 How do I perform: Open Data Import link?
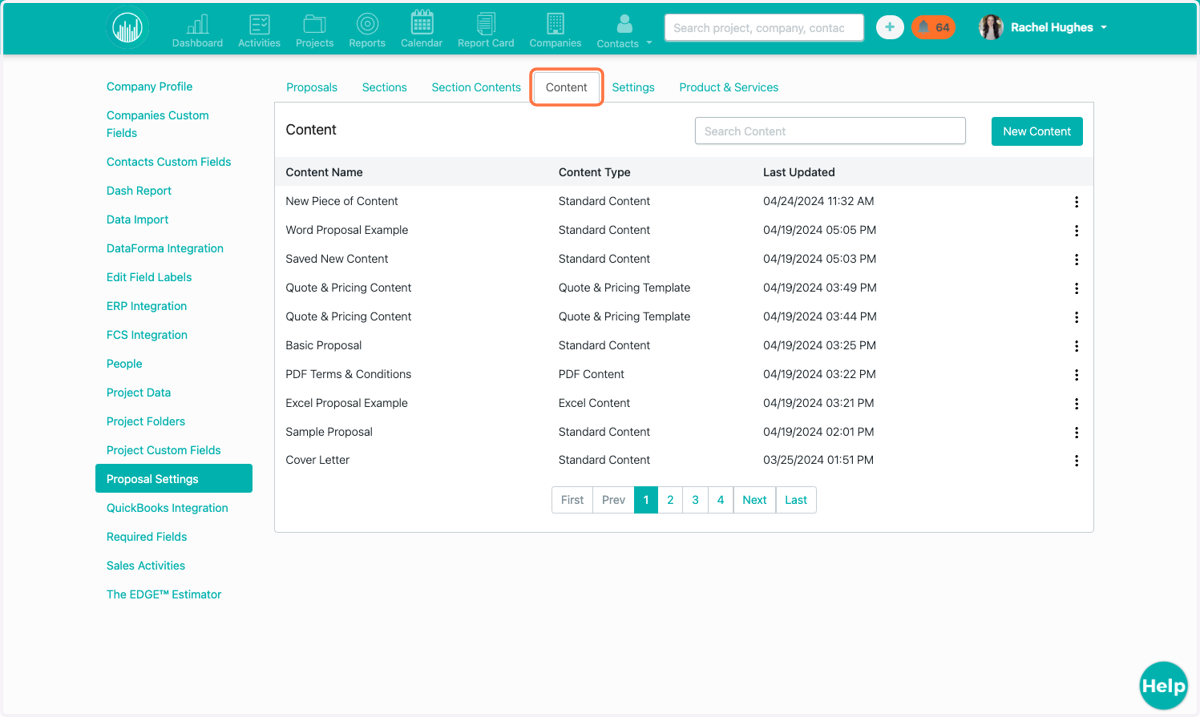137,220
